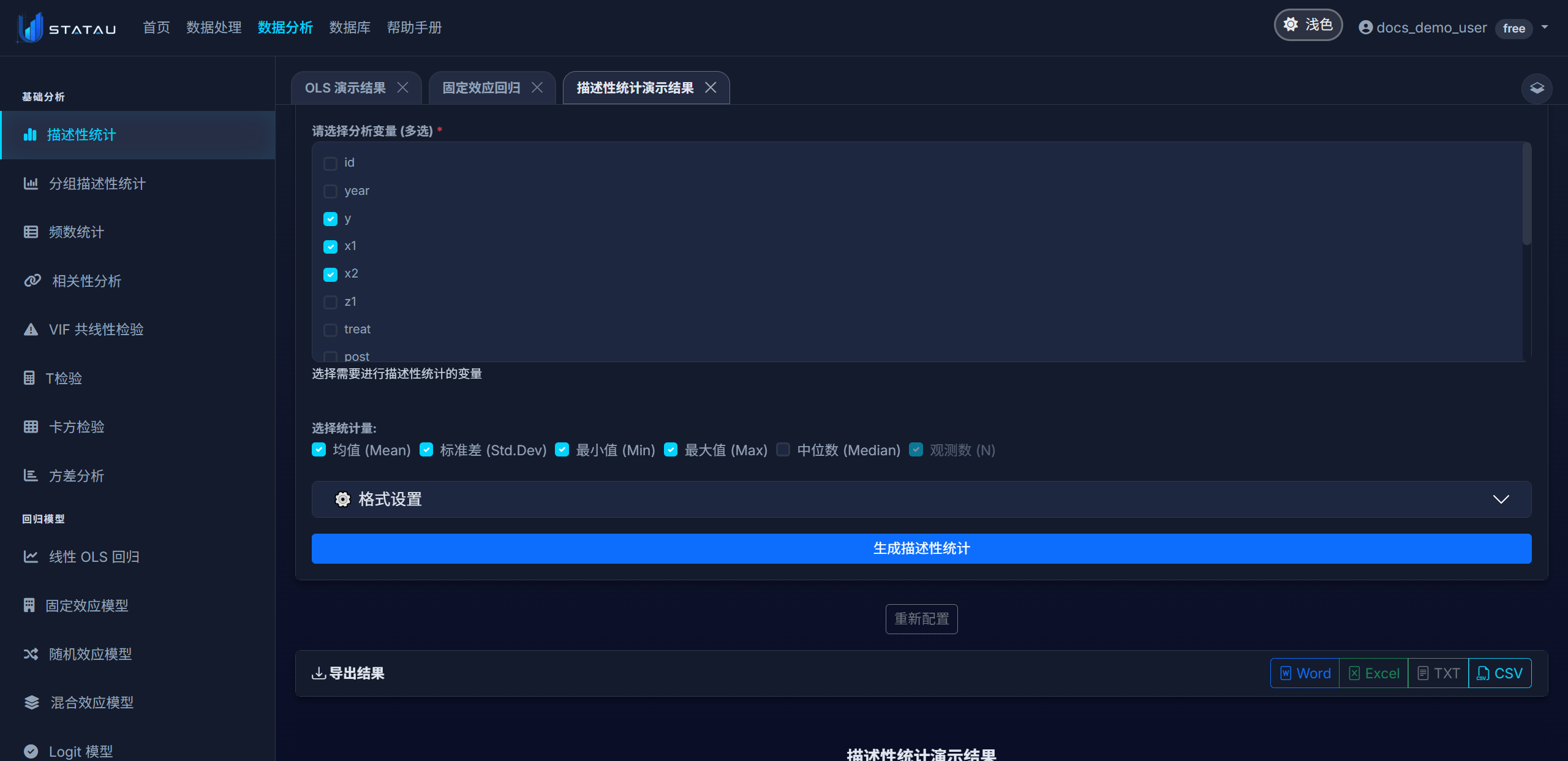Export results as Word
Viewport: 1568px width, 761px height.
click(x=1305, y=673)
